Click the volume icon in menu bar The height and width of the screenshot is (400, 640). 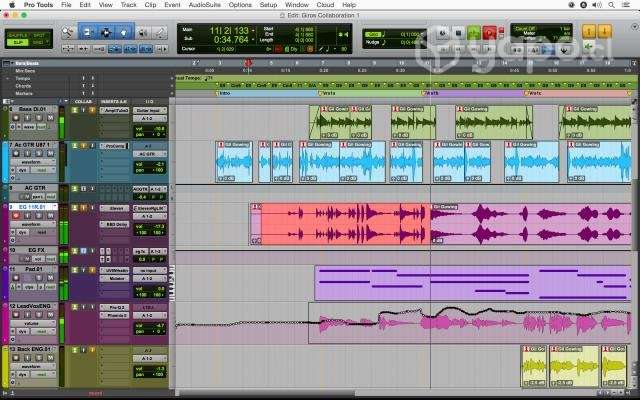tap(597, 5)
